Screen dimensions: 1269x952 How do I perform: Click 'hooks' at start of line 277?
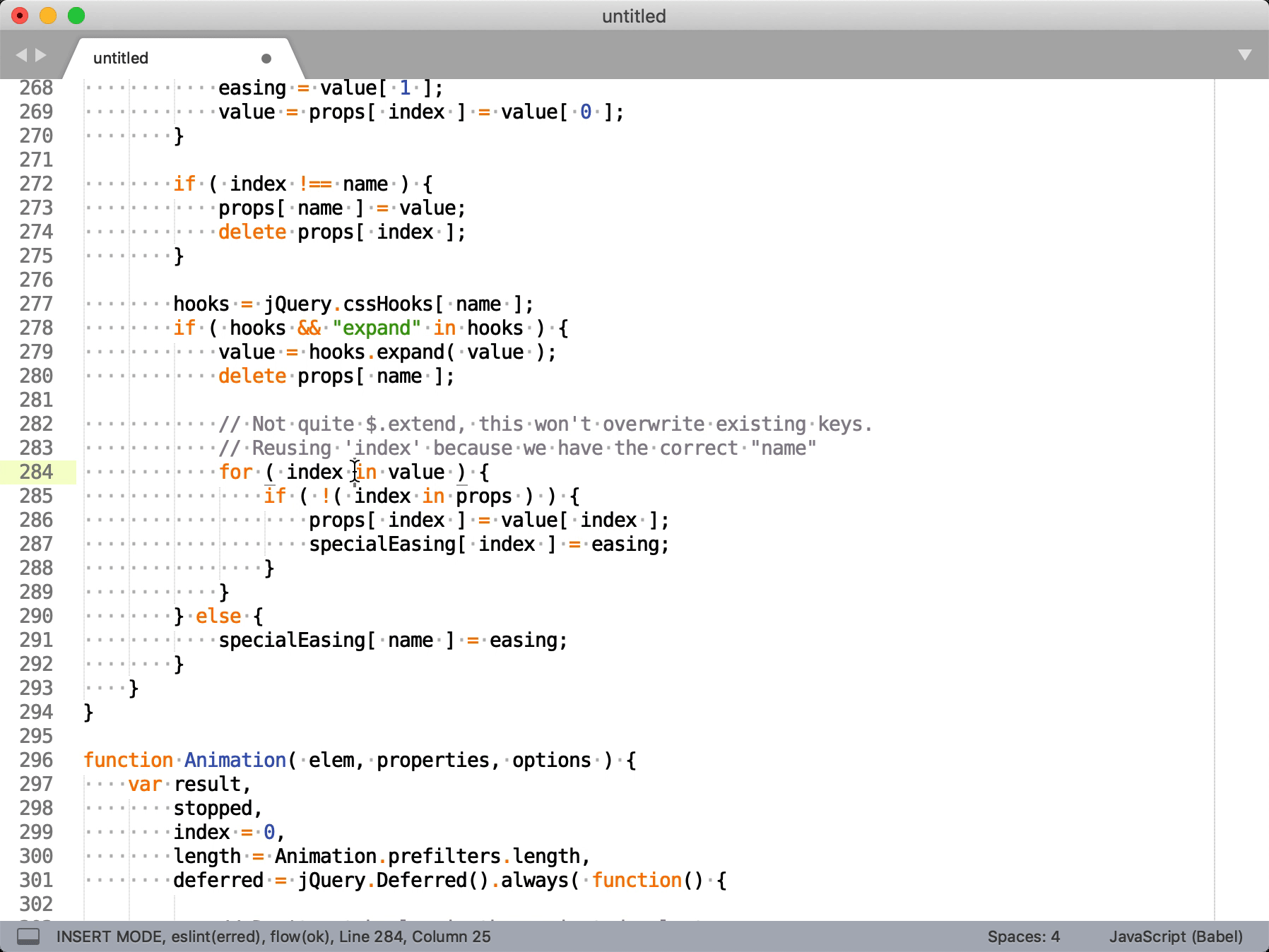click(x=201, y=304)
